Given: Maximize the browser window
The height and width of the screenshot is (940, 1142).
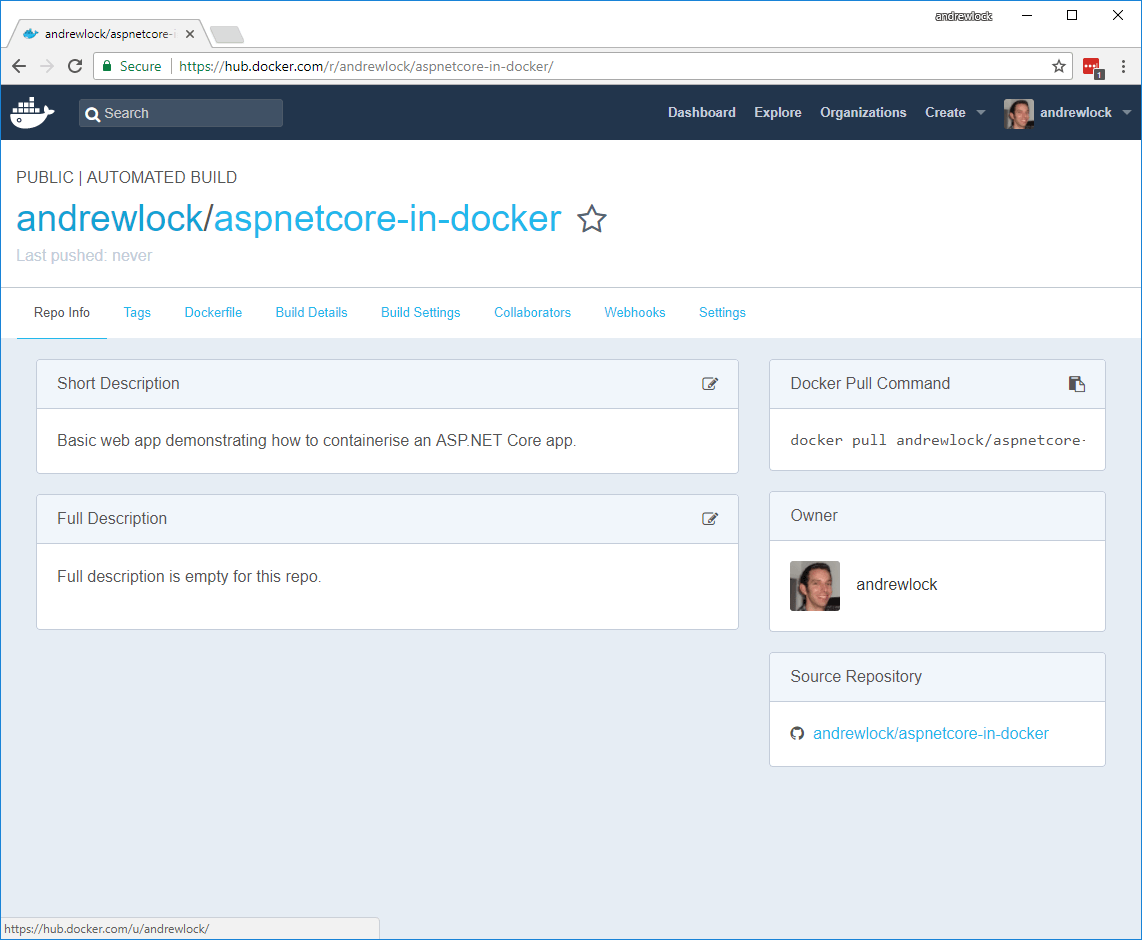Looking at the screenshot, I should click(x=1072, y=15).
